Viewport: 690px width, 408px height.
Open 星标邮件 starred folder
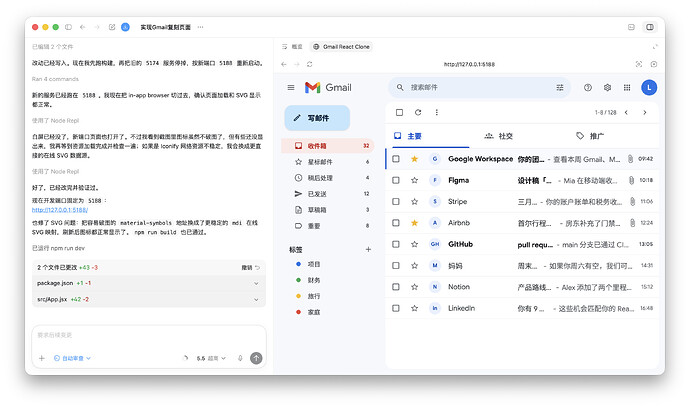(327, 162)
